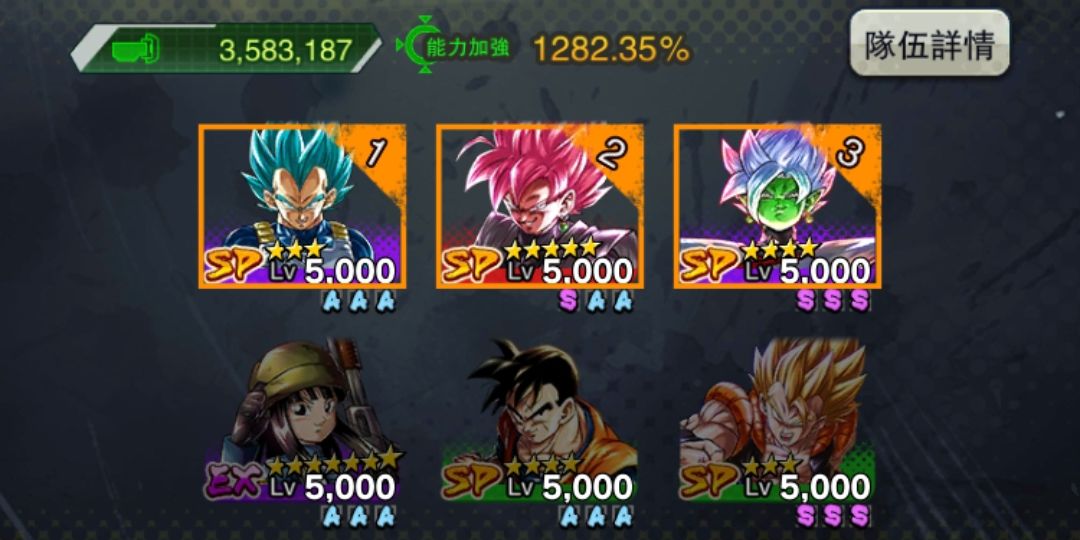
Task: Select Fused Zamasu in slot 3
Action: [x=778, y=206]
